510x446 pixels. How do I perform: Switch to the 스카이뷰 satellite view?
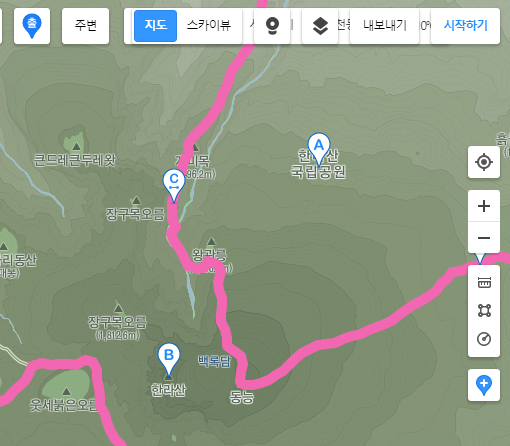(x=209, y=26)
